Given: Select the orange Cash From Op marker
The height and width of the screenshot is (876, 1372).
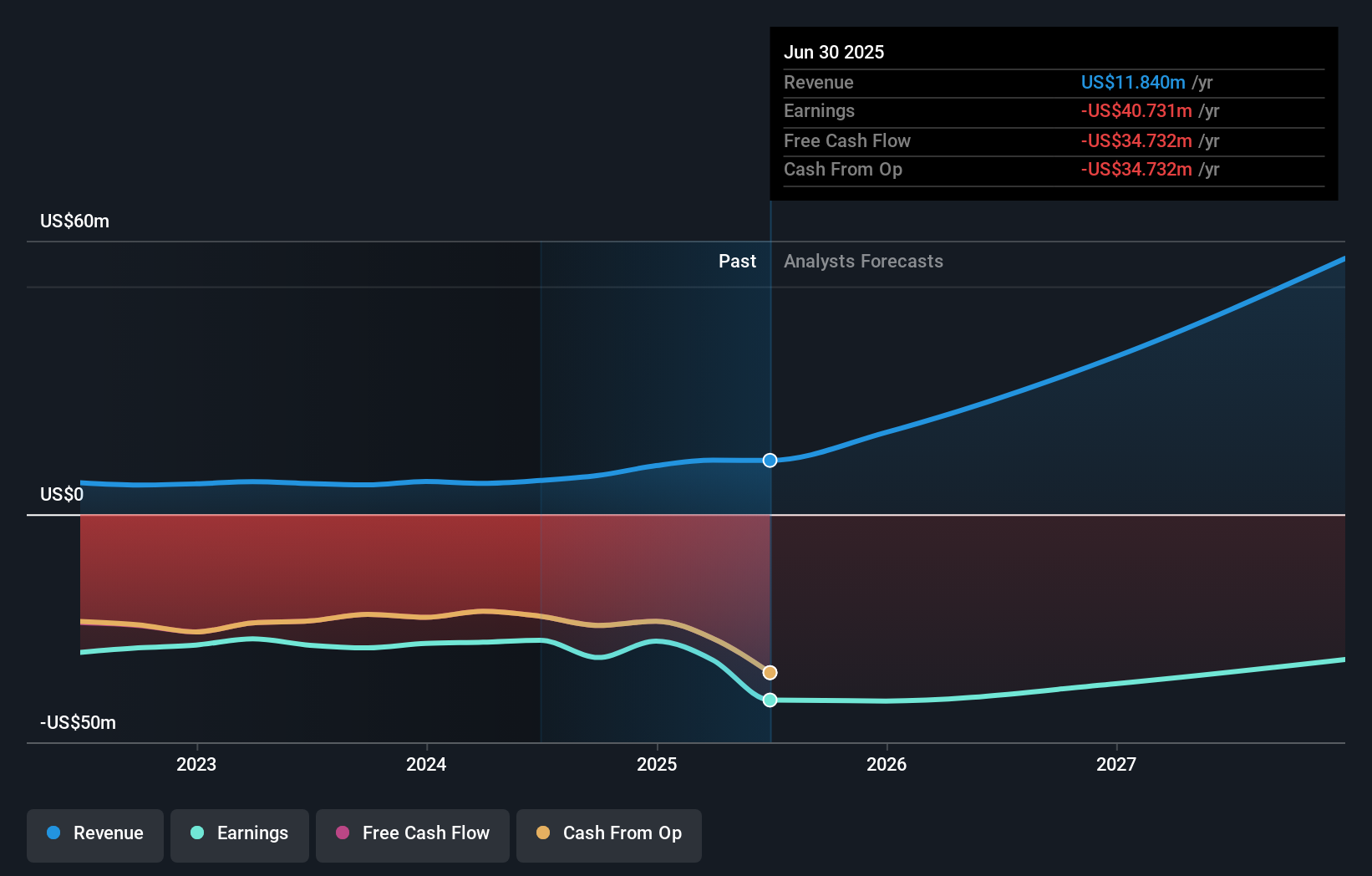Looking at the screenshot, I should point(770,672).
